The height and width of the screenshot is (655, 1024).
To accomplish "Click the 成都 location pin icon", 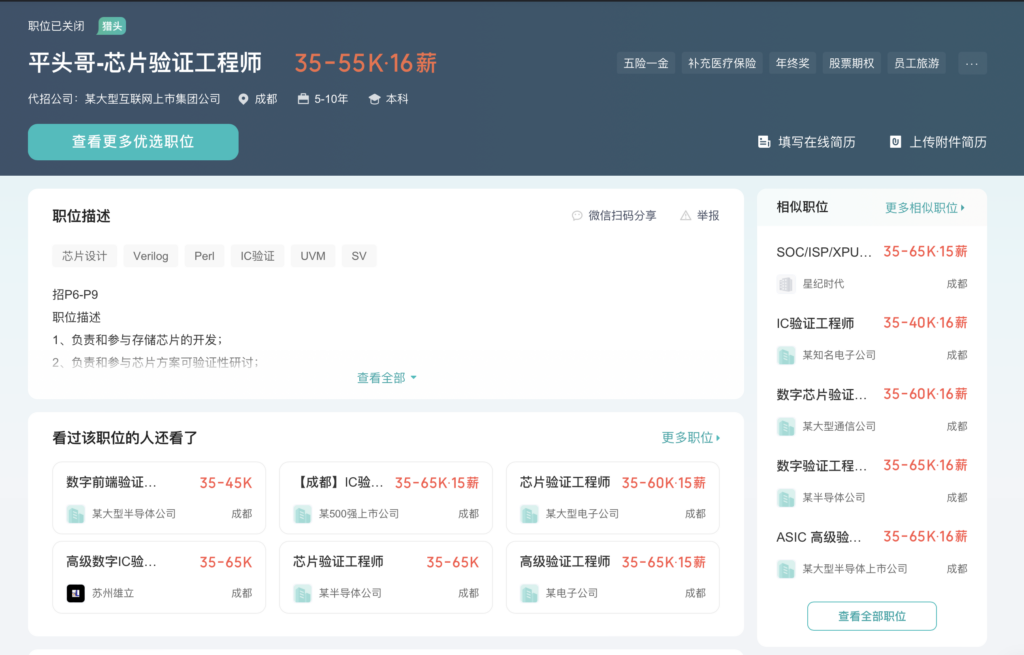I will 243,99.
